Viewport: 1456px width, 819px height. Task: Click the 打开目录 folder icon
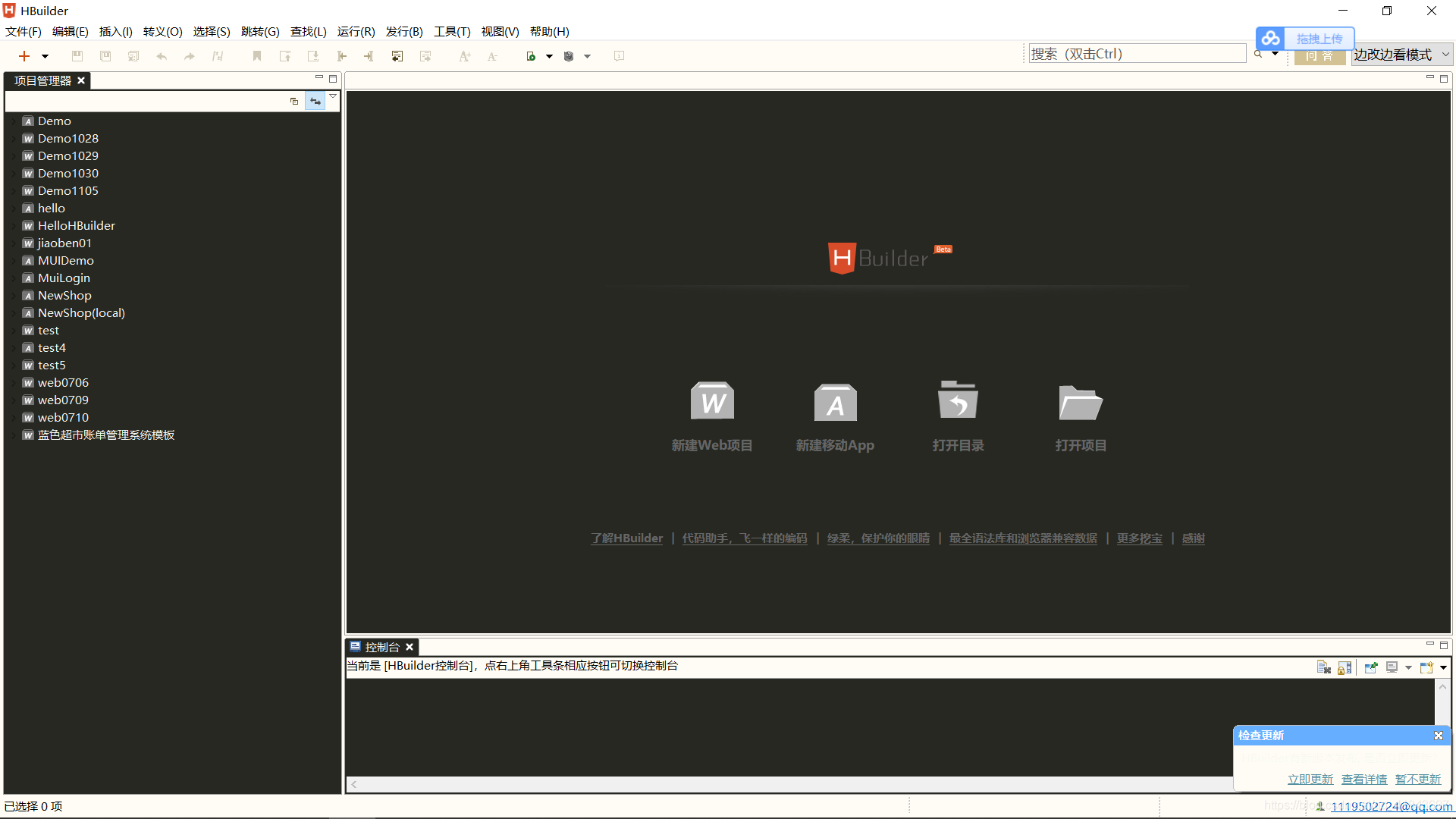[958, 400]
